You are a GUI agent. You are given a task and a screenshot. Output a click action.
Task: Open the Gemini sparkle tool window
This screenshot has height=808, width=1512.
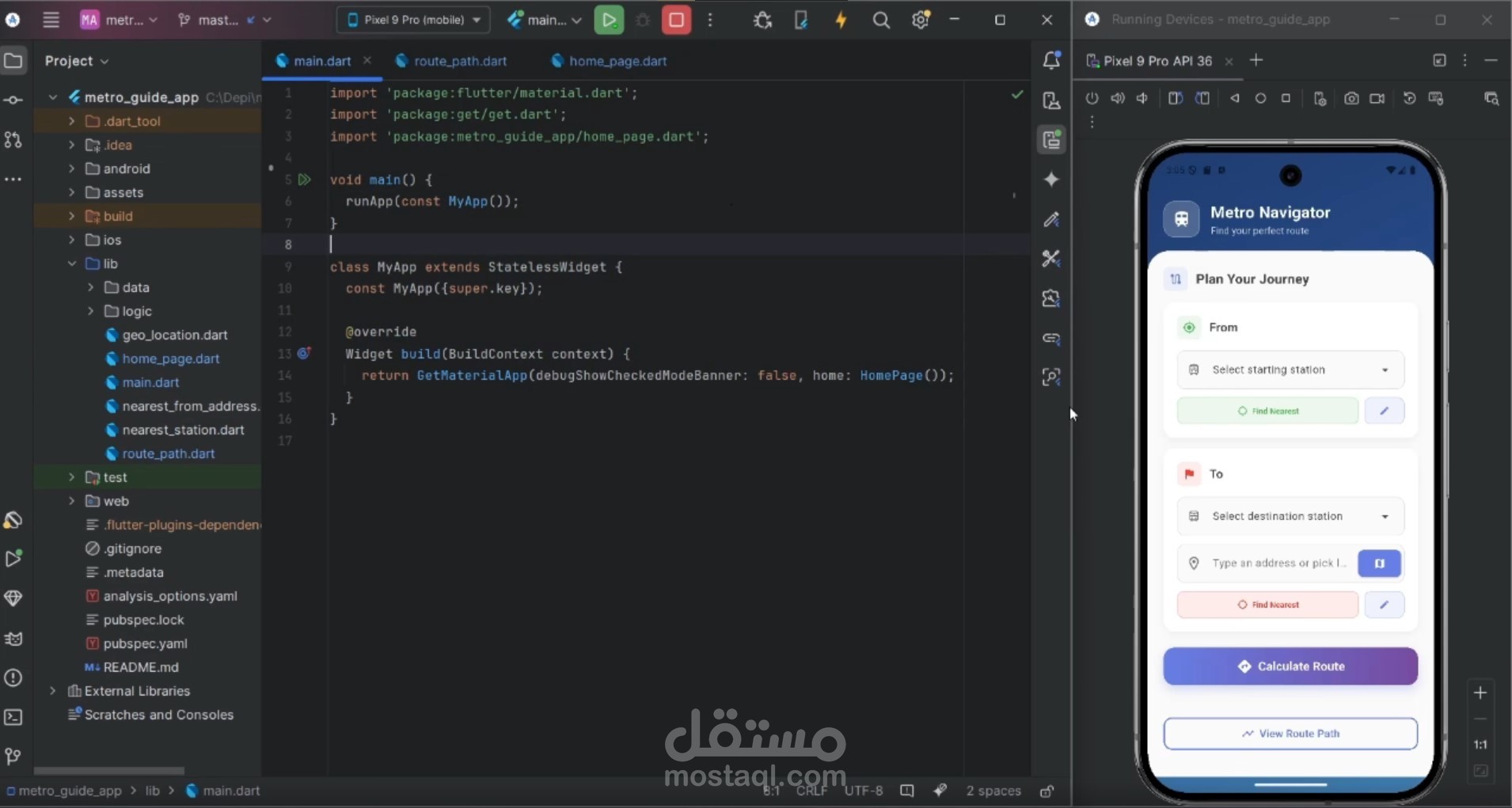coord(1051,180)
